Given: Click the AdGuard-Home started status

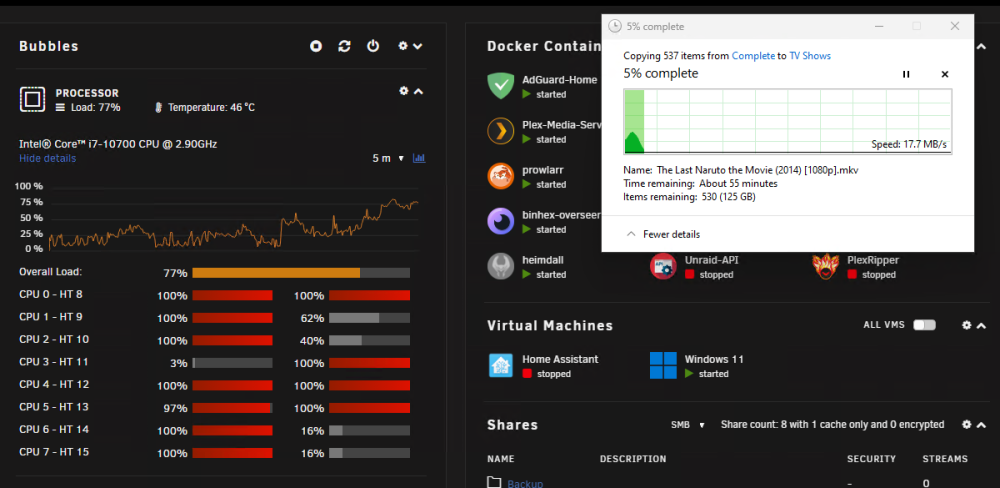Looking at the screenshot, I should point(544,94).
